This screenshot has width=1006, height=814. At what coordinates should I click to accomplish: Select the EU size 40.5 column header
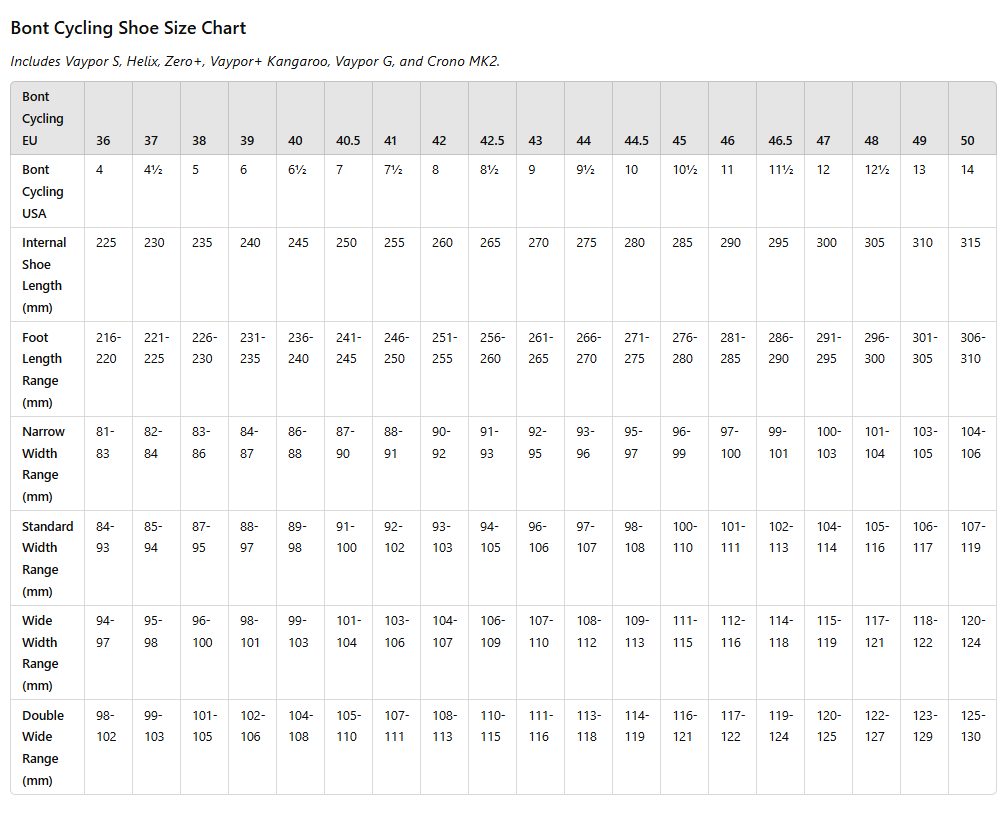(348, 141)
